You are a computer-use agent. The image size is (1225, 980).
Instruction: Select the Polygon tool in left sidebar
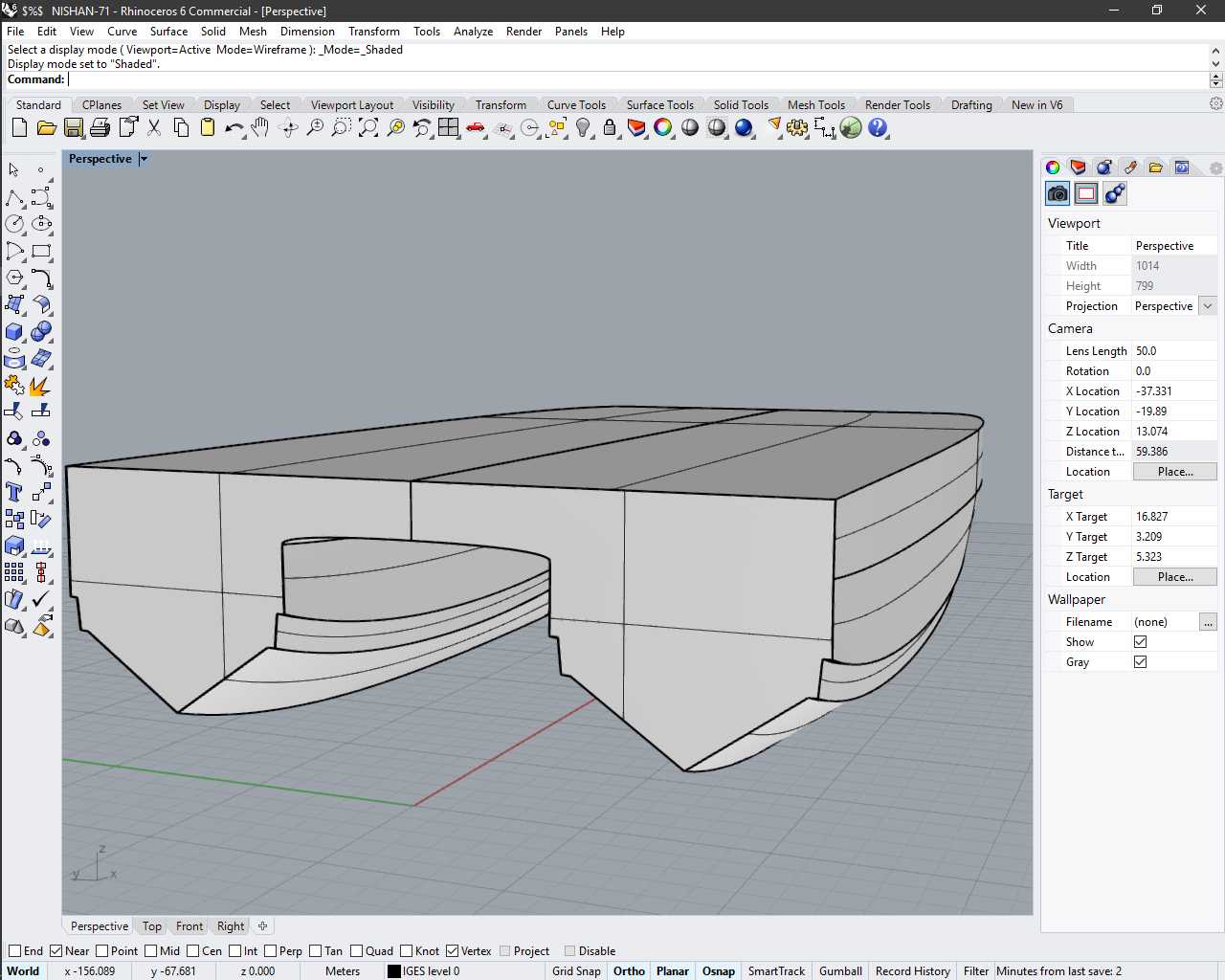[14, 278]
